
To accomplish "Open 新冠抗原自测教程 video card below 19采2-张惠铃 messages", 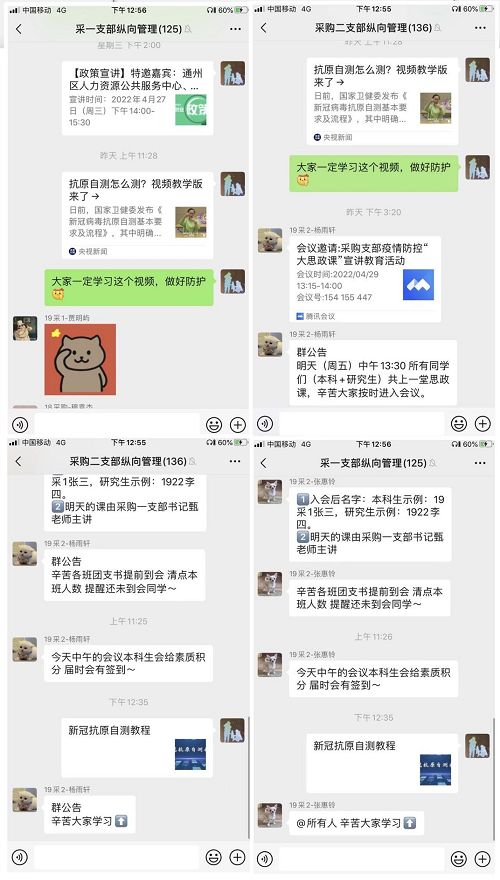I will click(x=382, y=763).
